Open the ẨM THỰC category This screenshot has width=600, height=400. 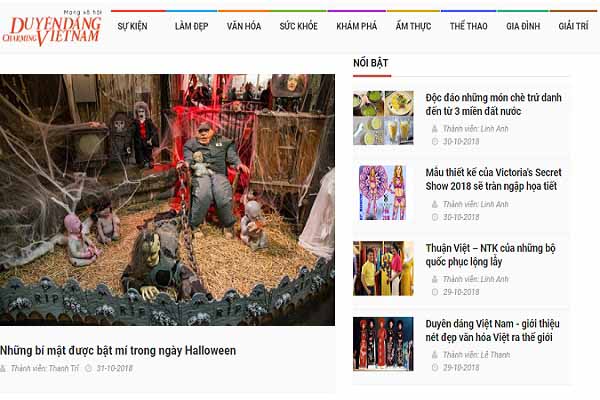pyautogui.click(x=413, y=26)
